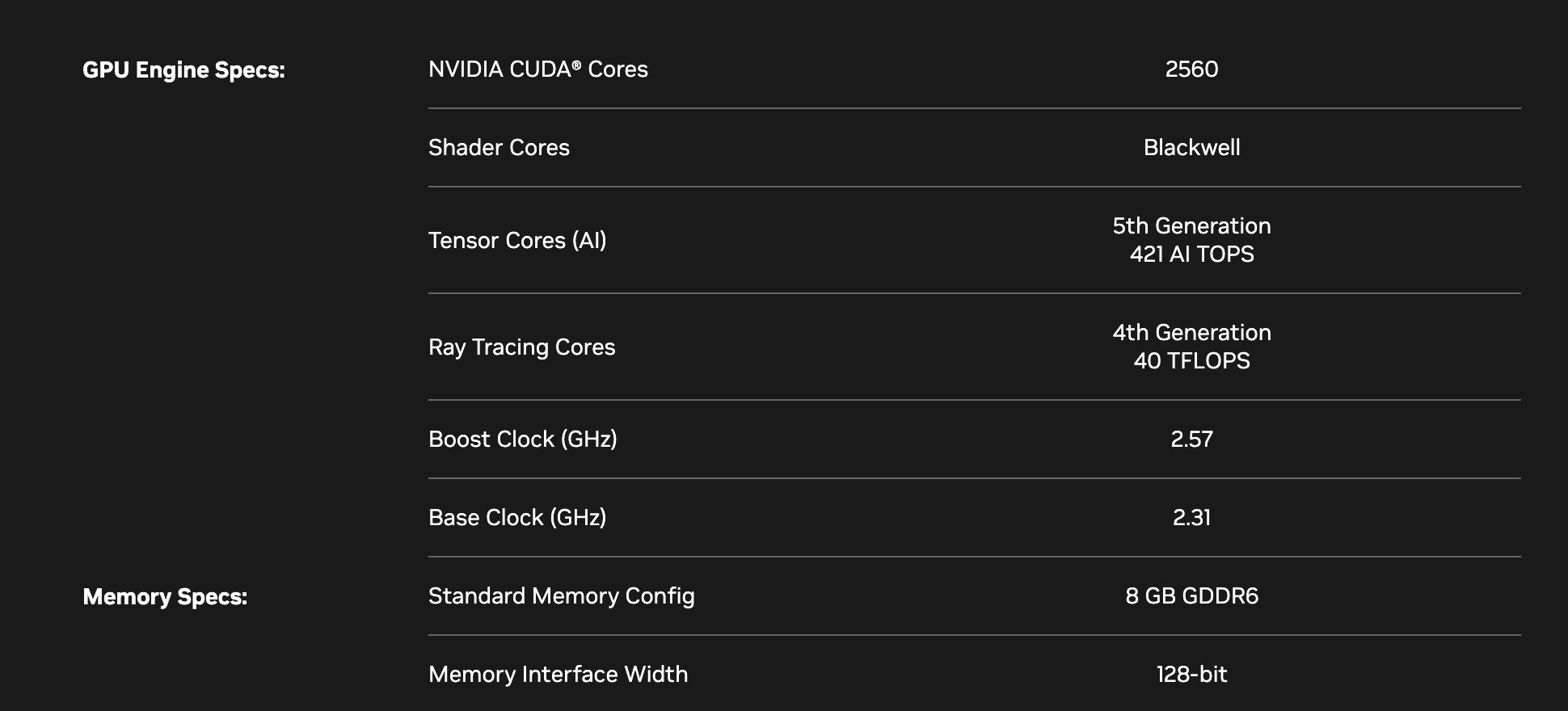Click the 2.57 boost clock value
The height and width of the screenshot is (711, 1568).
pos(1191,440)
